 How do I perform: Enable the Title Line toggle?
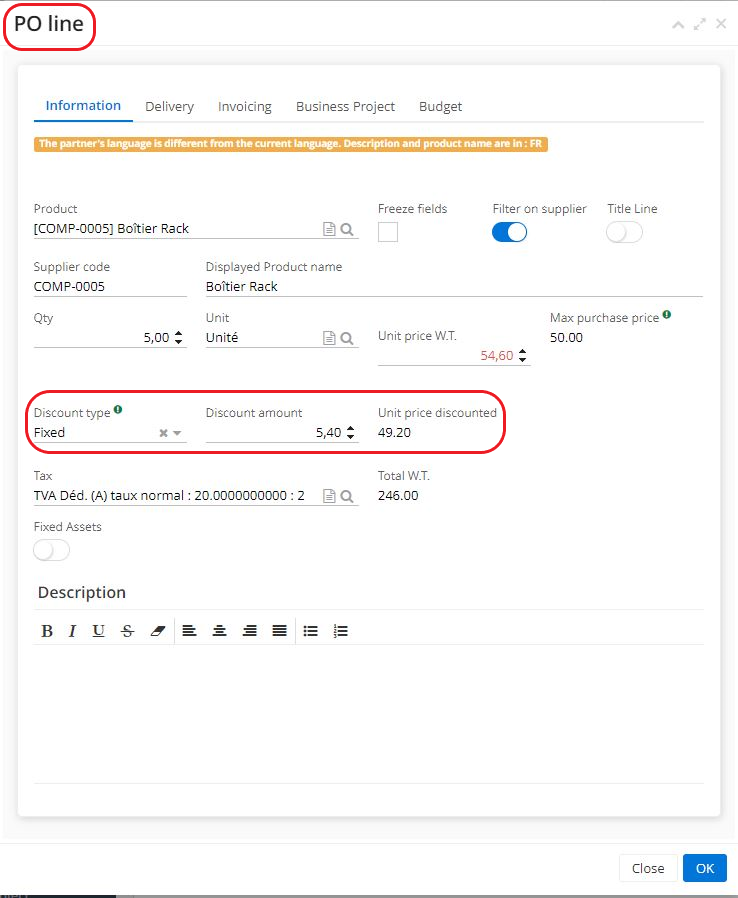click(624, 232)
